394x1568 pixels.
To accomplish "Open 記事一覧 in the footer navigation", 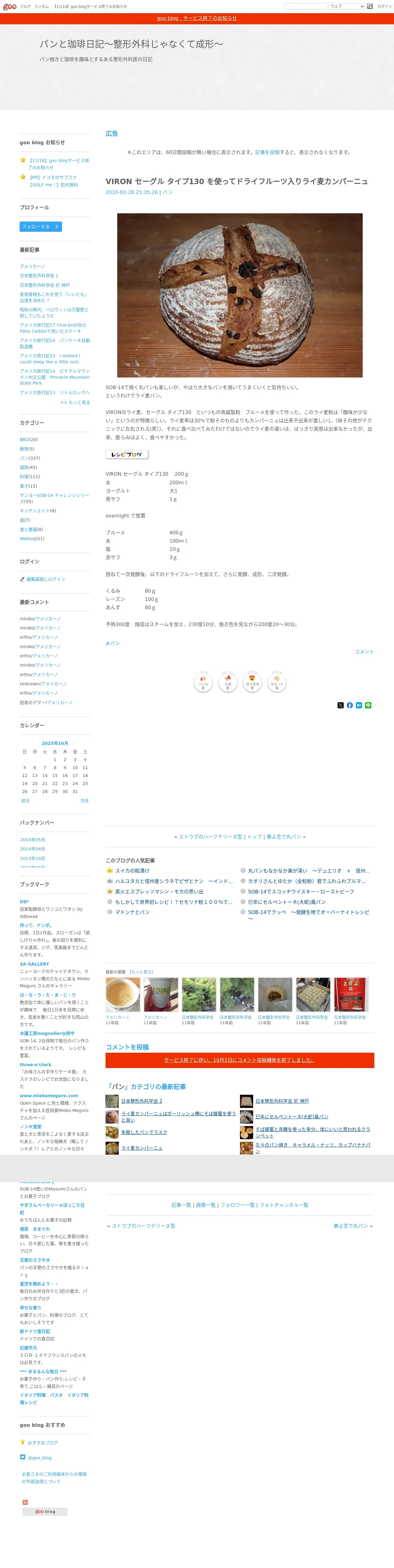I will (181, 1205).
